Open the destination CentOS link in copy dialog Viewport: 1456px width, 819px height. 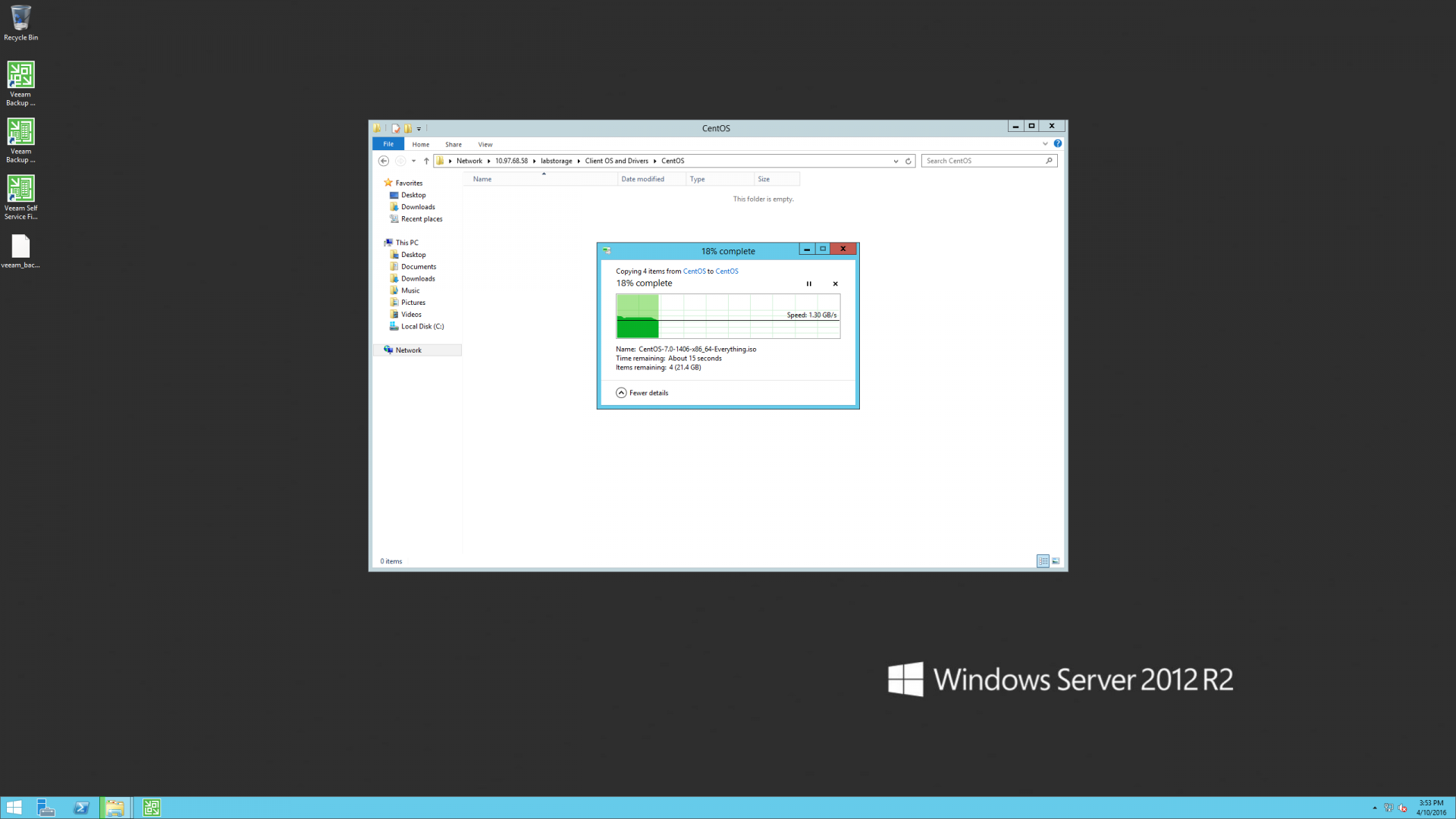(726, 271)
